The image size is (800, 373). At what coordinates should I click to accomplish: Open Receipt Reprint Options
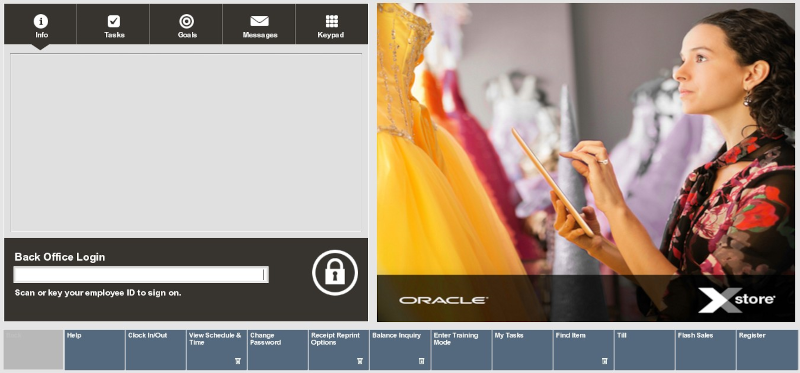(339, 350)
